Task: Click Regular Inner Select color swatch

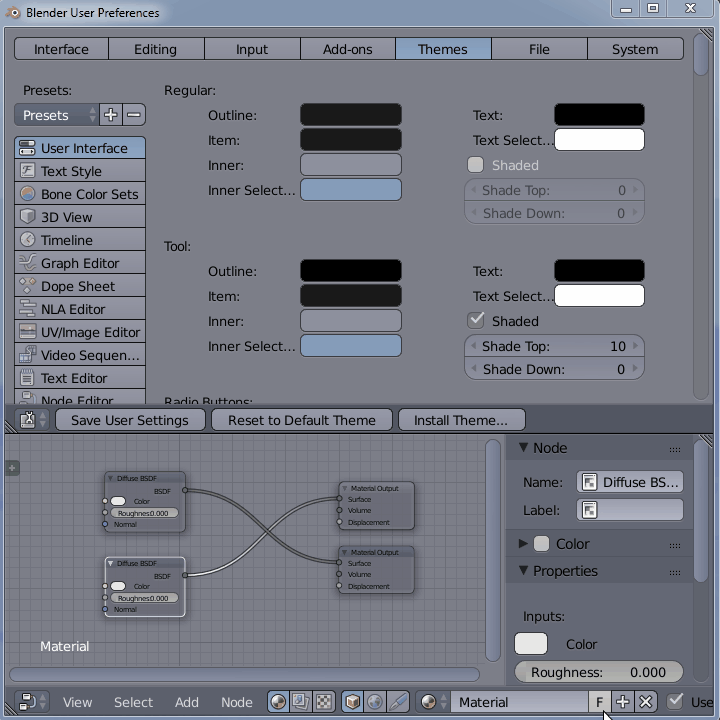Action: point(351,190)
